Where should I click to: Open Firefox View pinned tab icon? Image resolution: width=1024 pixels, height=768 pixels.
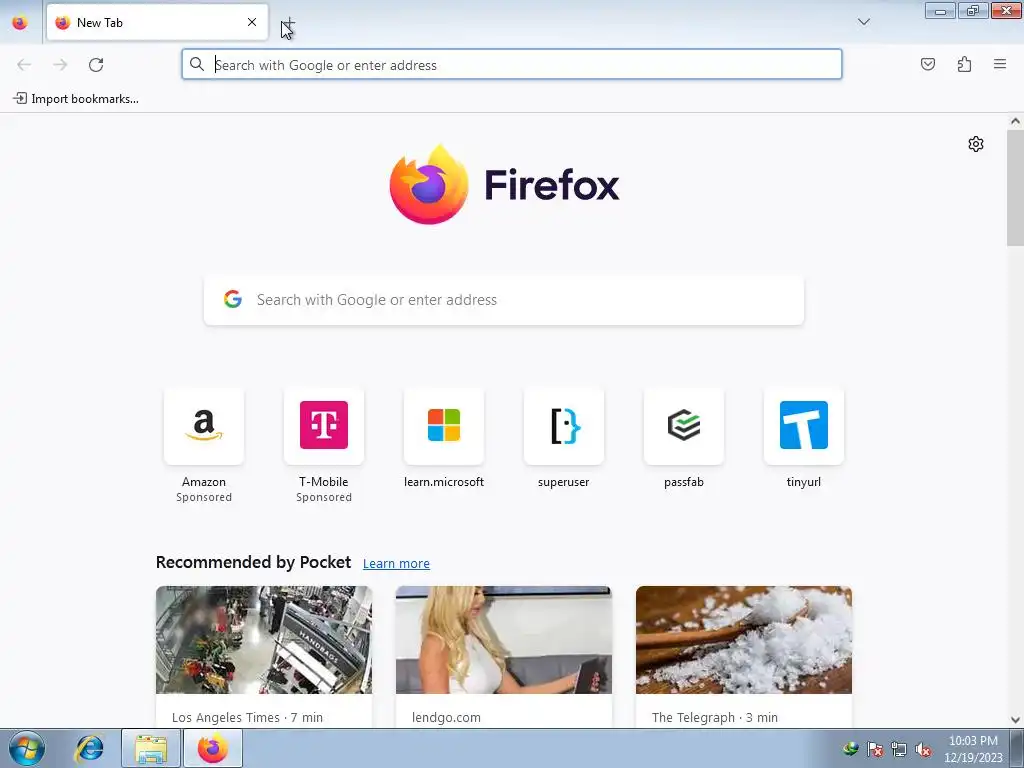click(20, 22)
